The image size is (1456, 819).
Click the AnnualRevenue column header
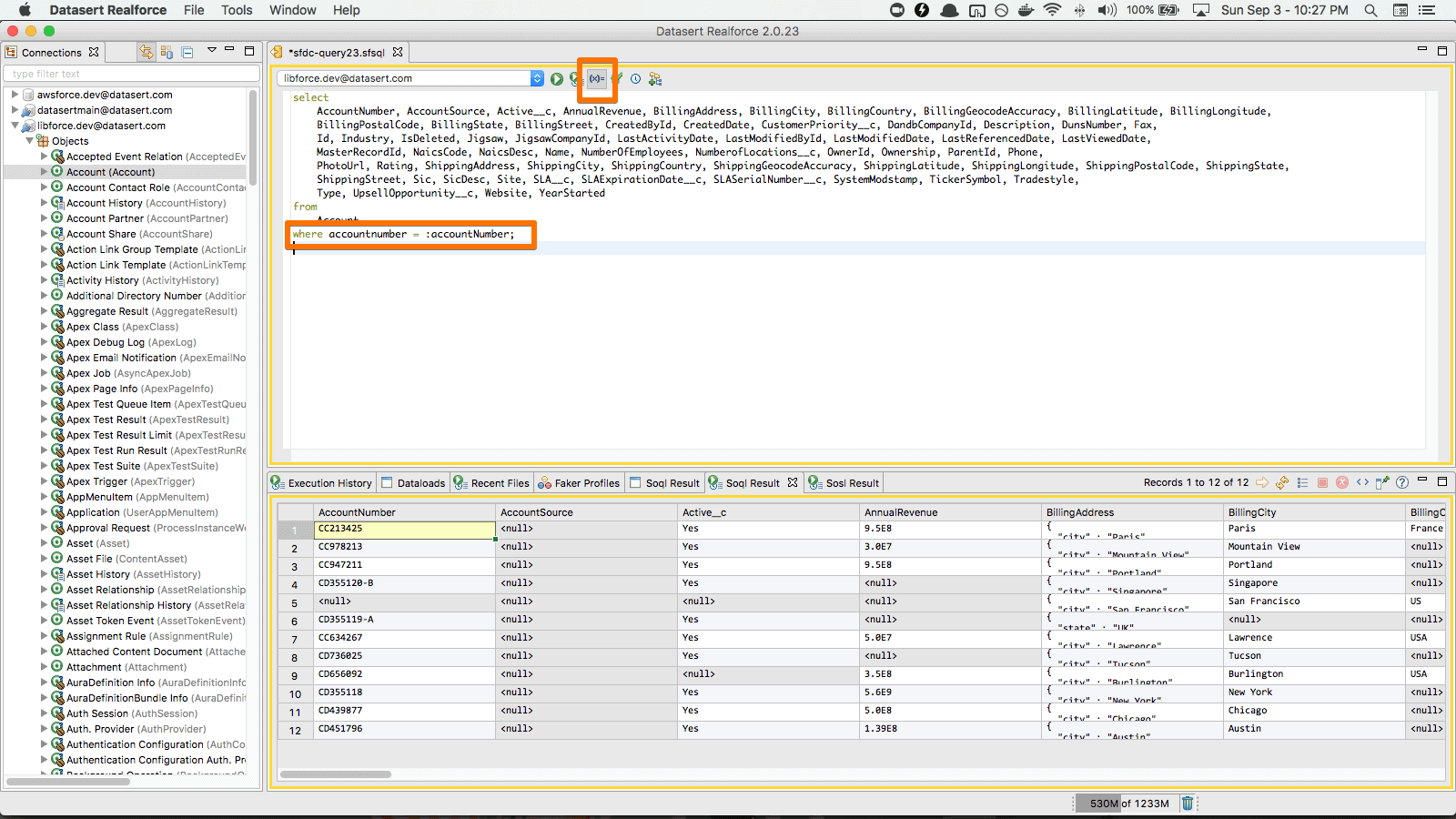click(x=902, y=512)
